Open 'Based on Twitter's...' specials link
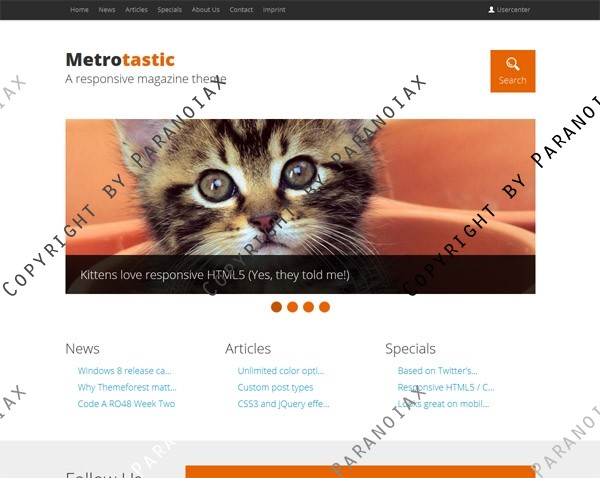 click(x=437, y=370)
